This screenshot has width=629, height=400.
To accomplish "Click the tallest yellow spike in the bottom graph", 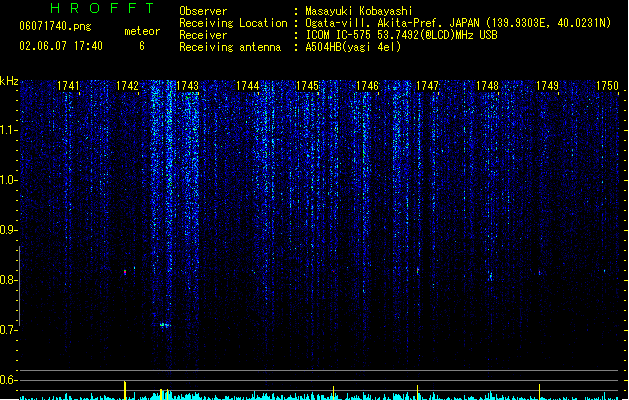I will coord(125,390).
